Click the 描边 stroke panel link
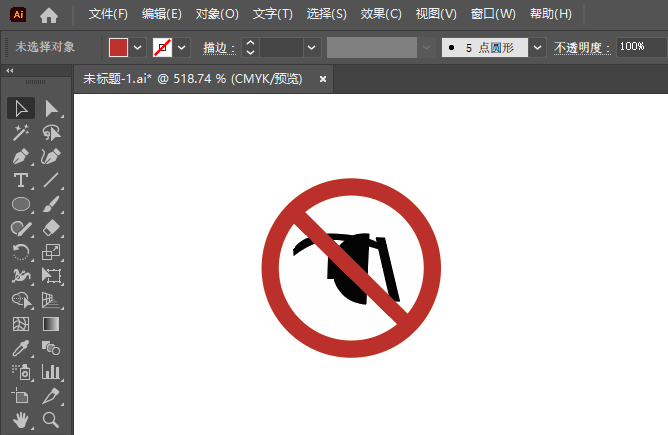 (219, 48)
